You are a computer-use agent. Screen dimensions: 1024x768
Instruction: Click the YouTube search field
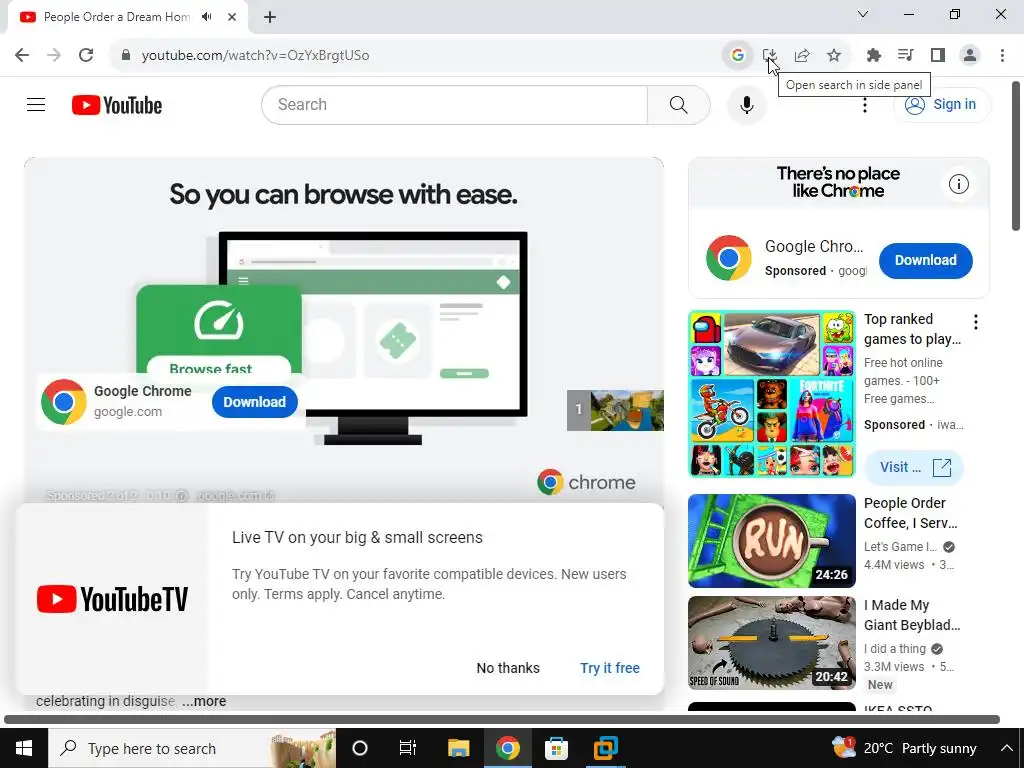454,104
